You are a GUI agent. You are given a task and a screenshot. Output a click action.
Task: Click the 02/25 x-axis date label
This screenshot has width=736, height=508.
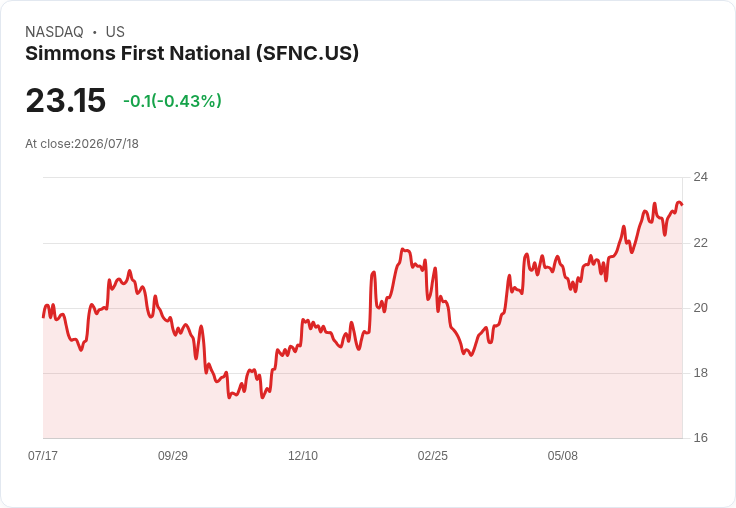pos(433,455)
